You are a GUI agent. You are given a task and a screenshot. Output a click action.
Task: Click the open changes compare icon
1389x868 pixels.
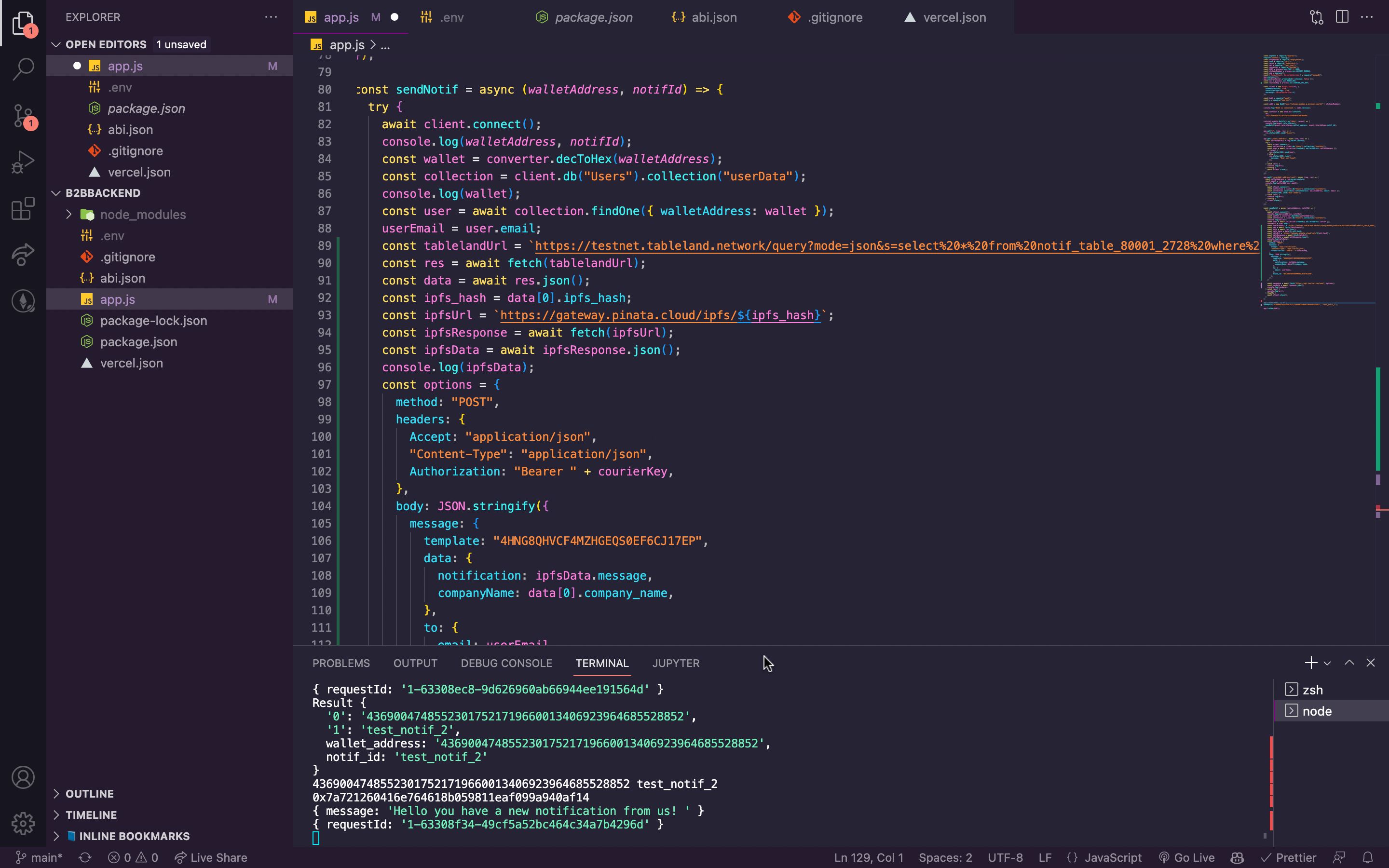tap(1317, 17)
